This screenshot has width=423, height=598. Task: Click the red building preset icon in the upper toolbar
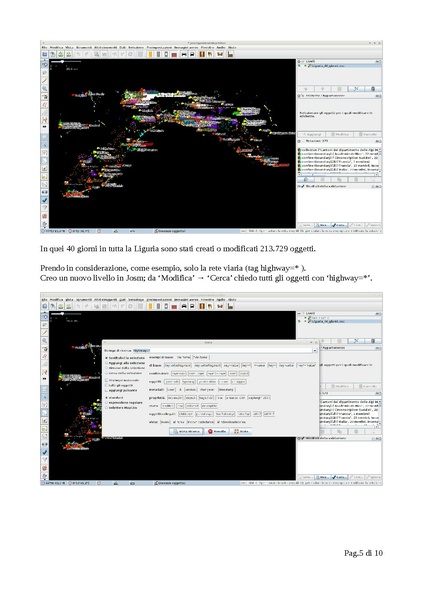point(174,55)
